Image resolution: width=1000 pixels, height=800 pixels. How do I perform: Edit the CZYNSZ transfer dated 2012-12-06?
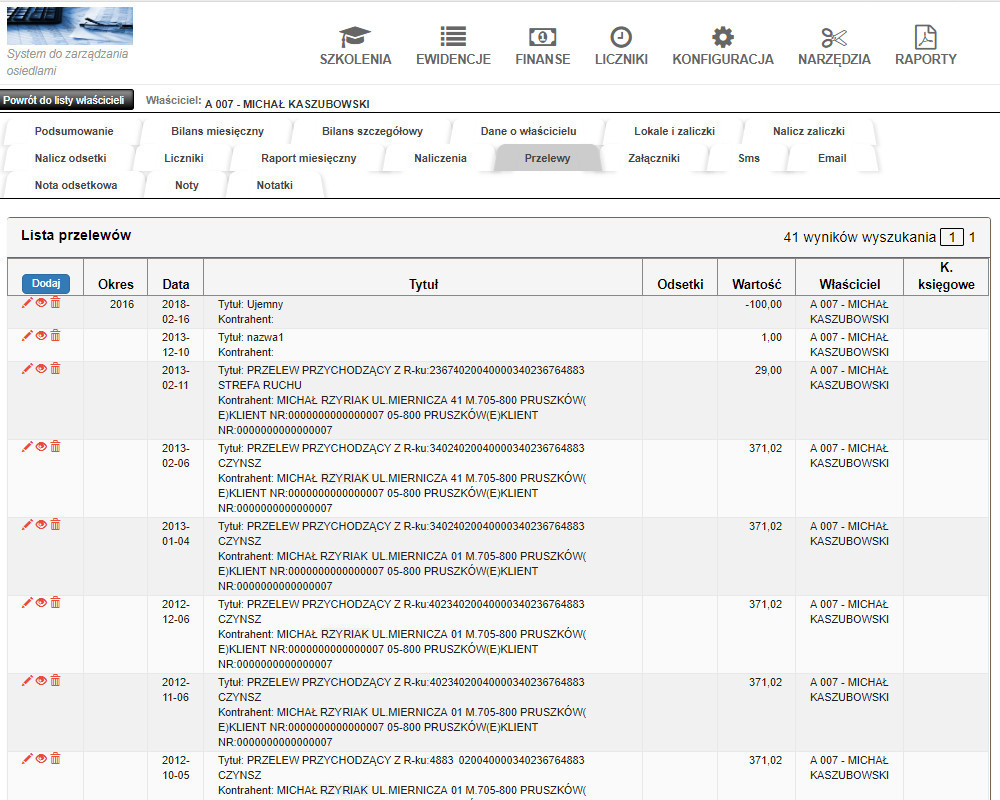[x=27, y=602]
